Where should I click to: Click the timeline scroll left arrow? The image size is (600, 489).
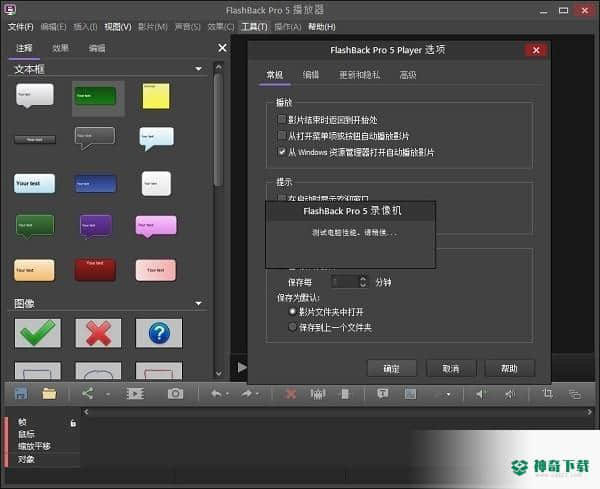86,412
